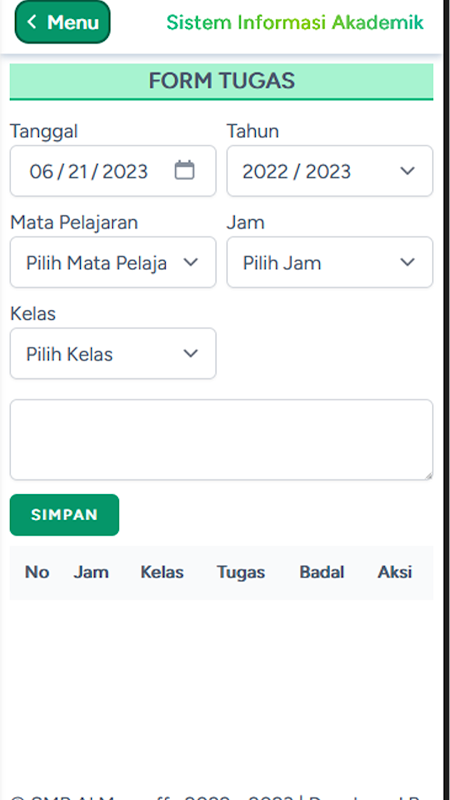Focus the task description text area
Viewport: 450px width, 800px height.
(x=221, y=440)
